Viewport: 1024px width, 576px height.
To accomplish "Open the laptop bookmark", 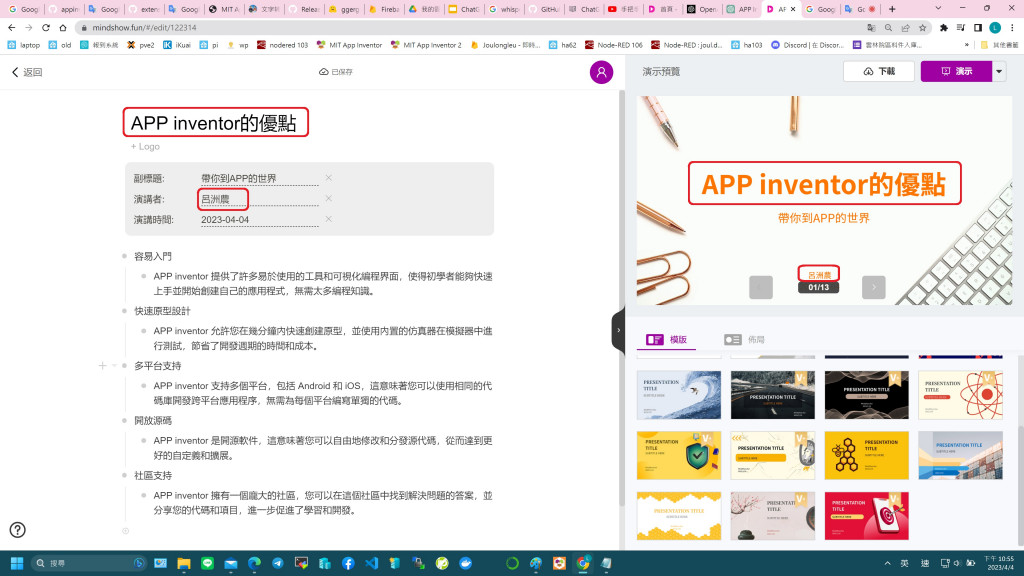I will coord(24,45).
